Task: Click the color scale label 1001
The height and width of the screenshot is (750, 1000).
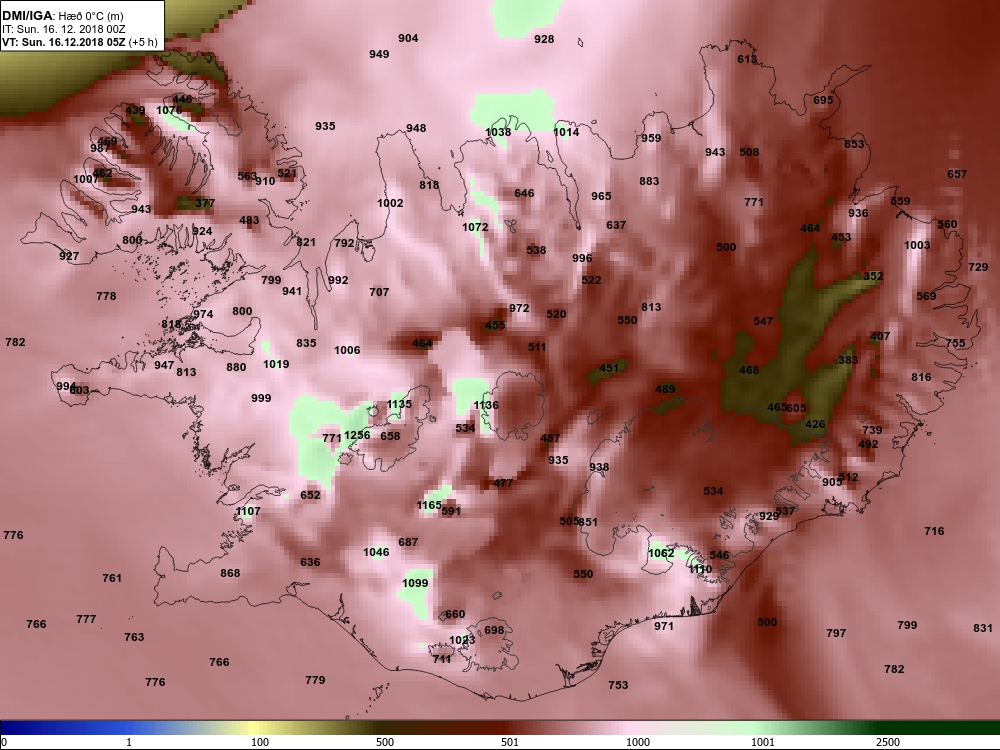Action: pyautogui.click(x=763, y=742)
